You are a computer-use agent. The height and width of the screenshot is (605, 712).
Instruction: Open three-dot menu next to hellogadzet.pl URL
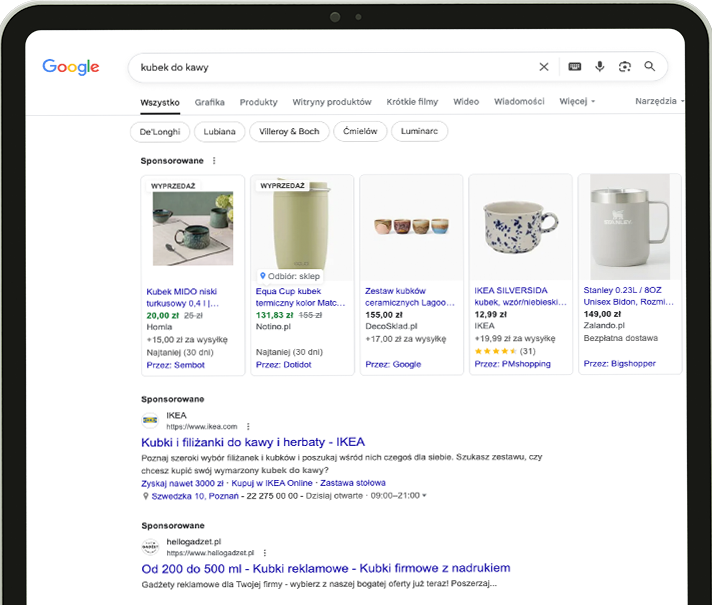pos(265,553)
